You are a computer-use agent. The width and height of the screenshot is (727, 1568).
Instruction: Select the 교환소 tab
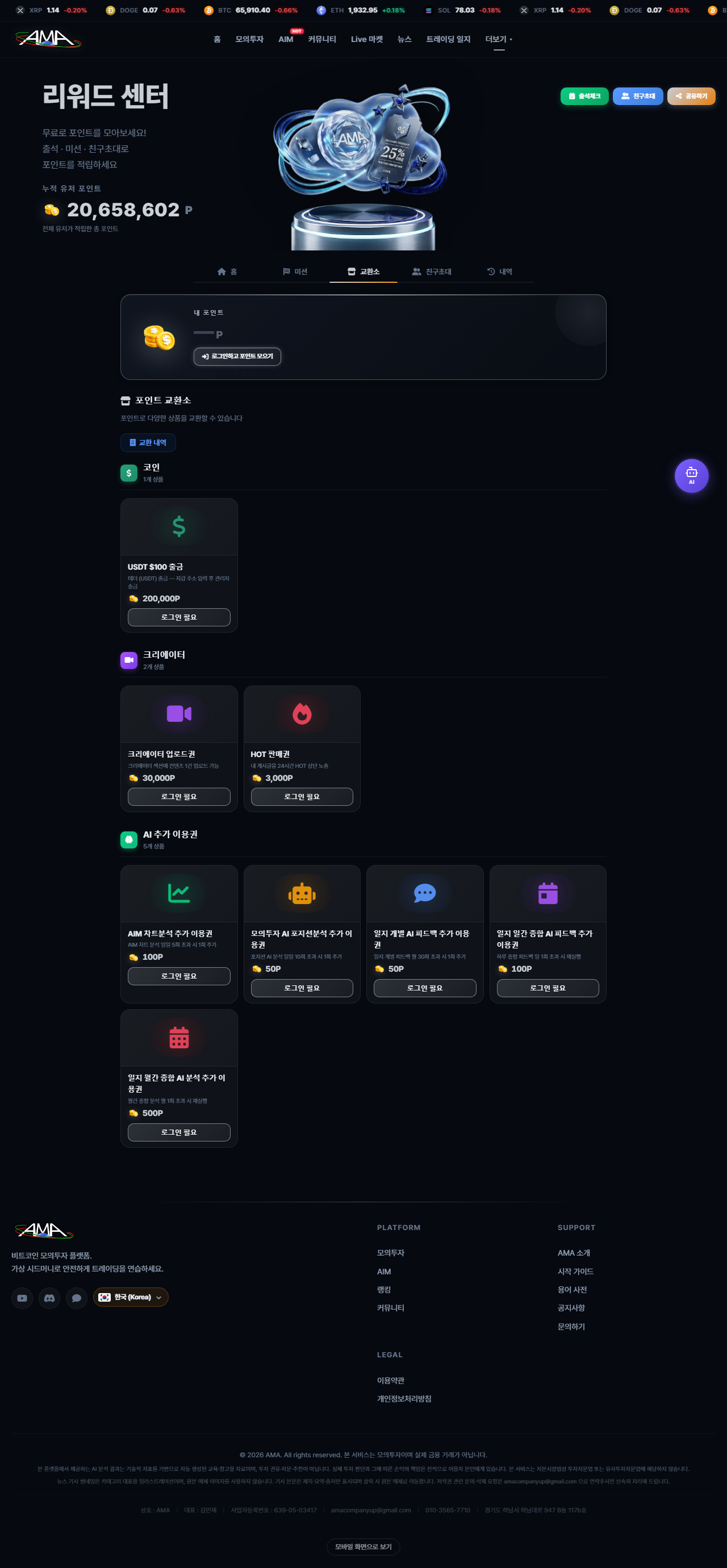tap(363, 271)
